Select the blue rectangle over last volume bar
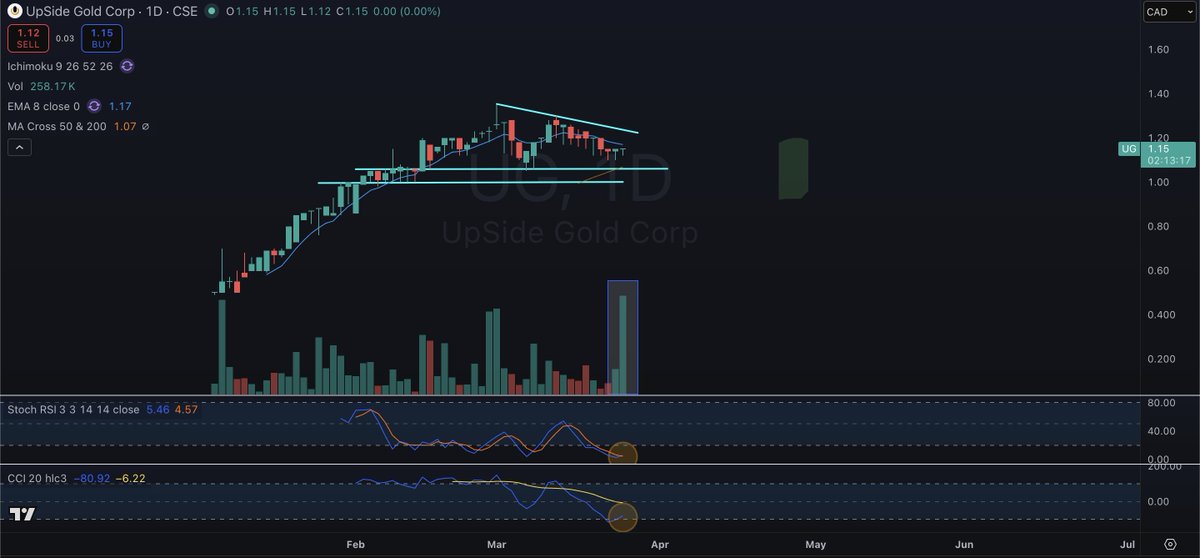The image size is (1200, 558). 623,337
